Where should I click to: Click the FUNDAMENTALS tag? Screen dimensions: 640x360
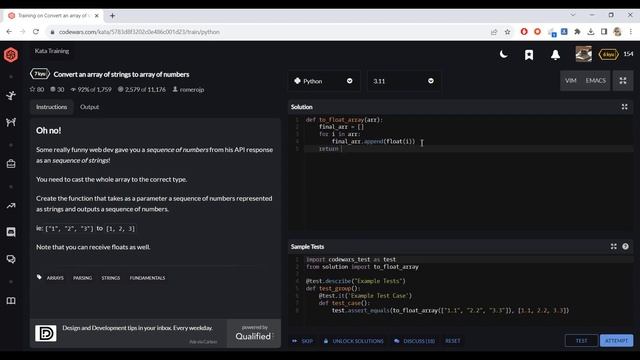tap(147, 278)
